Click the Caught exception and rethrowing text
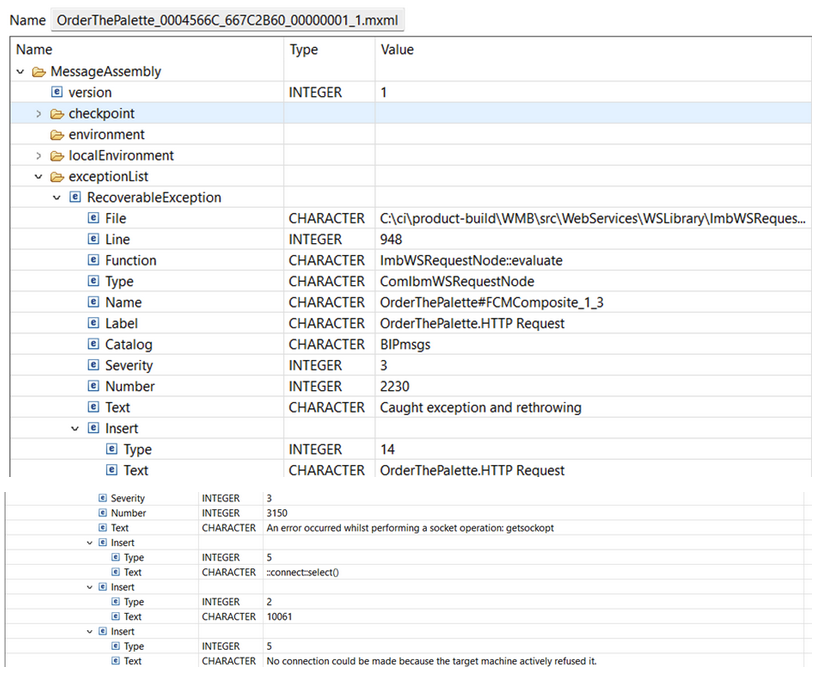 click(480, 408)
